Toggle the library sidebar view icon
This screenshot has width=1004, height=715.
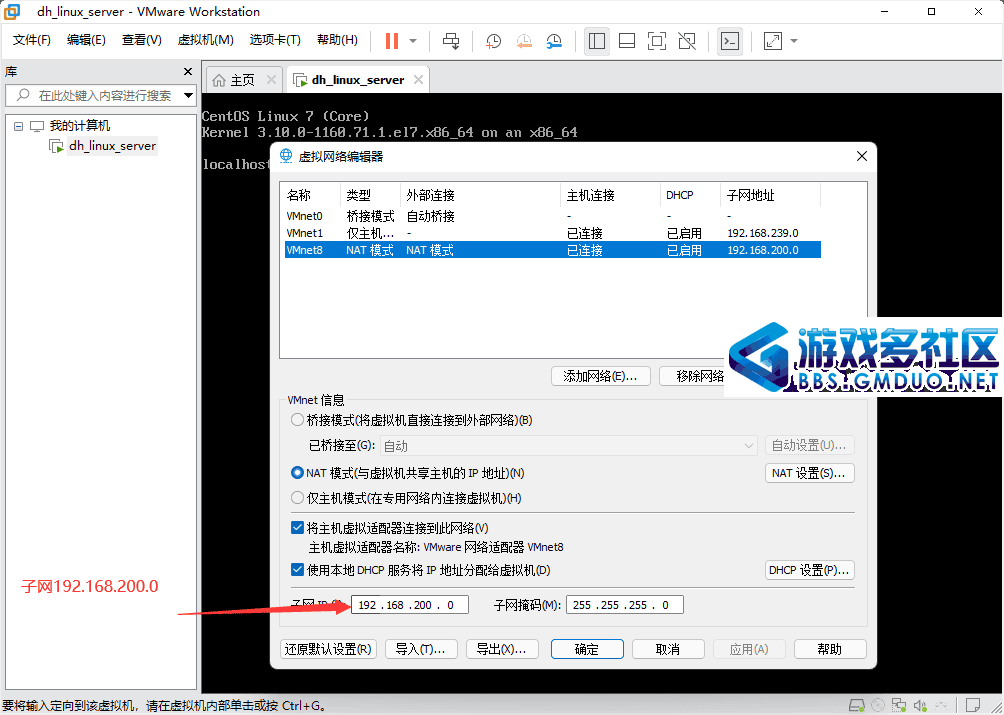[597, 41]
